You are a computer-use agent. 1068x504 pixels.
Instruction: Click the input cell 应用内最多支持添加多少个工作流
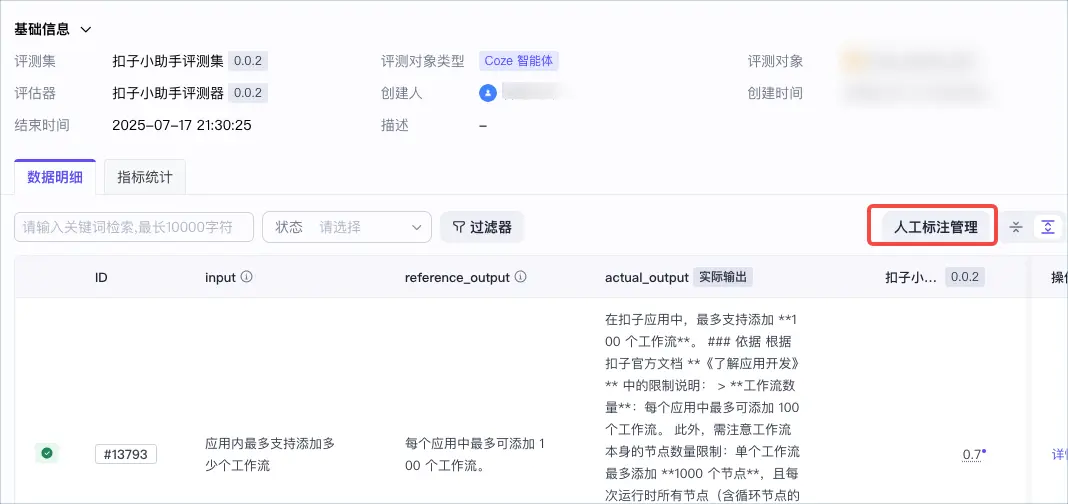[x=270, y=454]
